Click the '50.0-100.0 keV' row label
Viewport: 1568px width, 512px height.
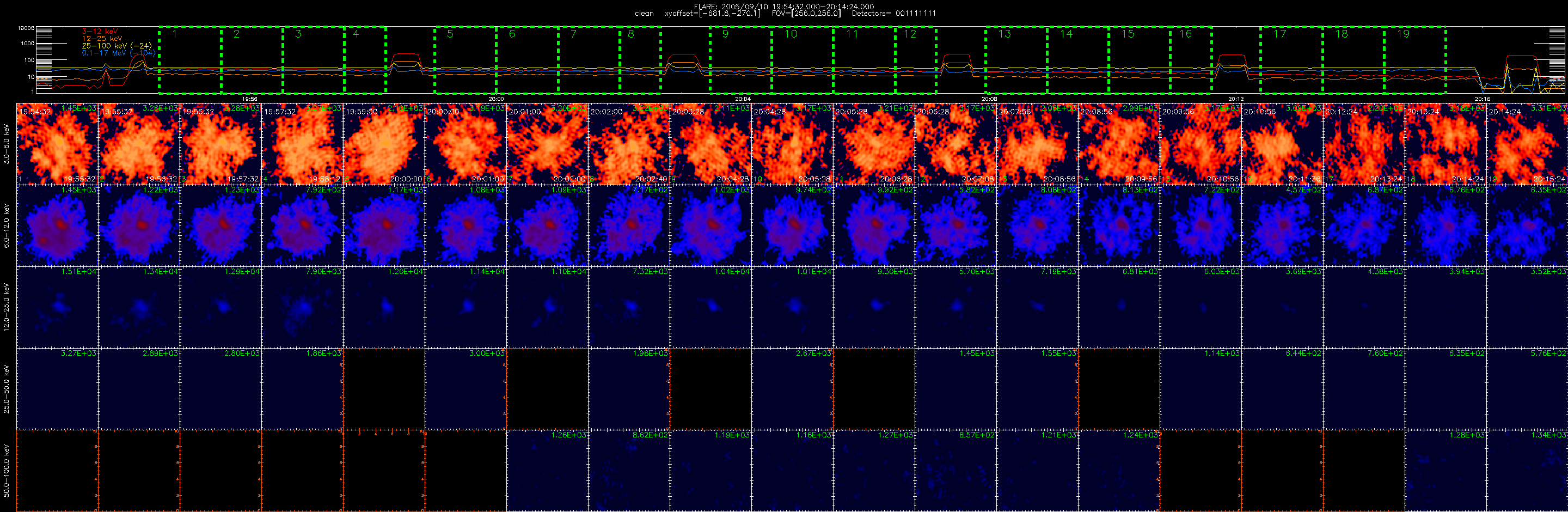7,470
